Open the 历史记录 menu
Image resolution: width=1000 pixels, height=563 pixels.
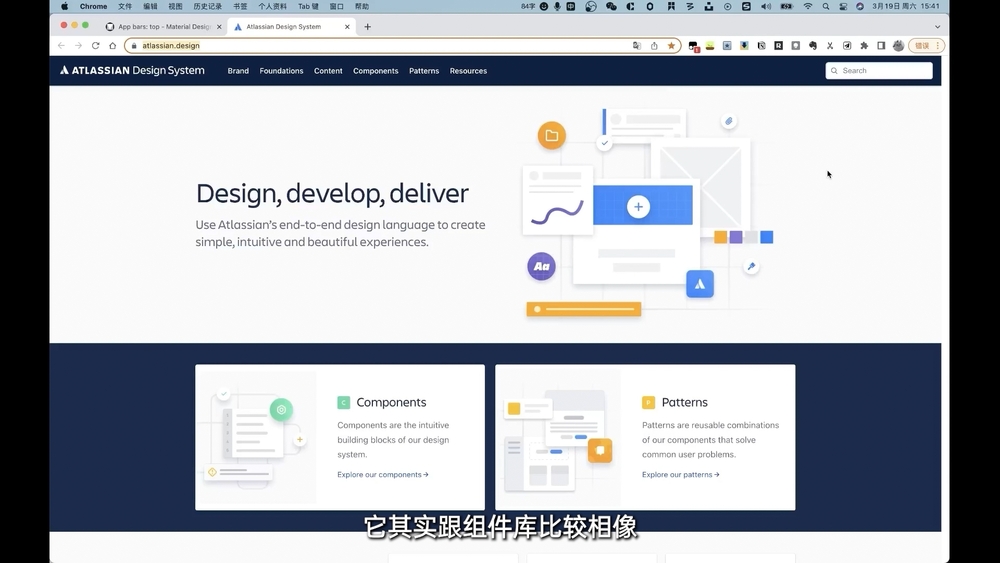pos(207,6)
